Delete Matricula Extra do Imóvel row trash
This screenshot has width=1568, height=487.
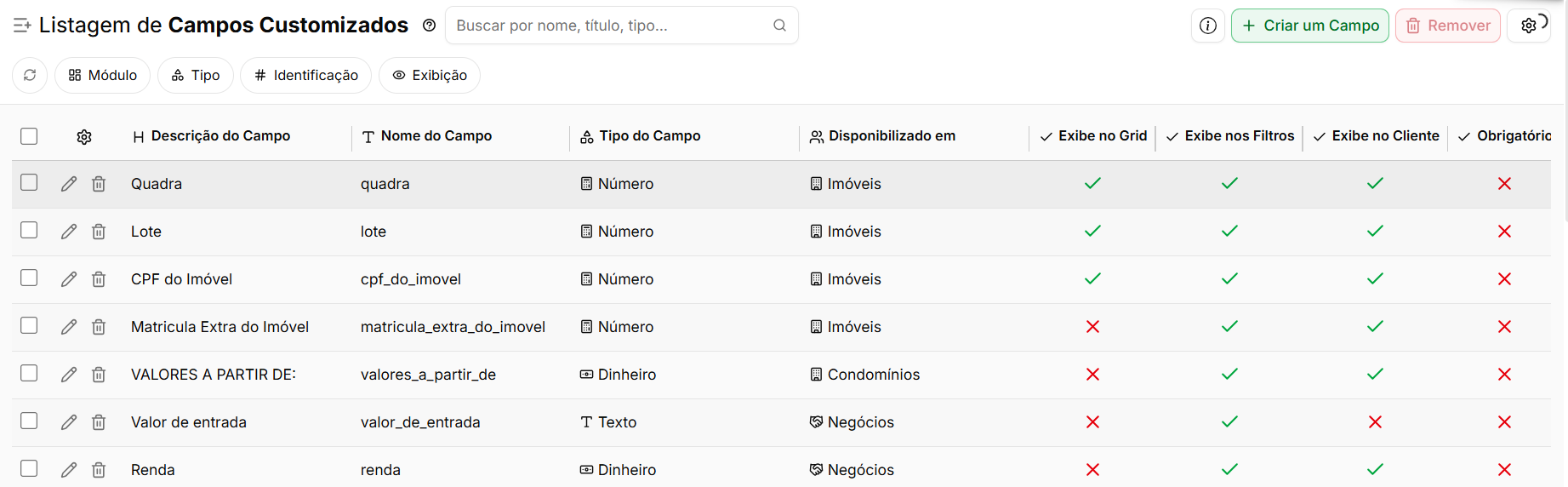pos(99,327)
